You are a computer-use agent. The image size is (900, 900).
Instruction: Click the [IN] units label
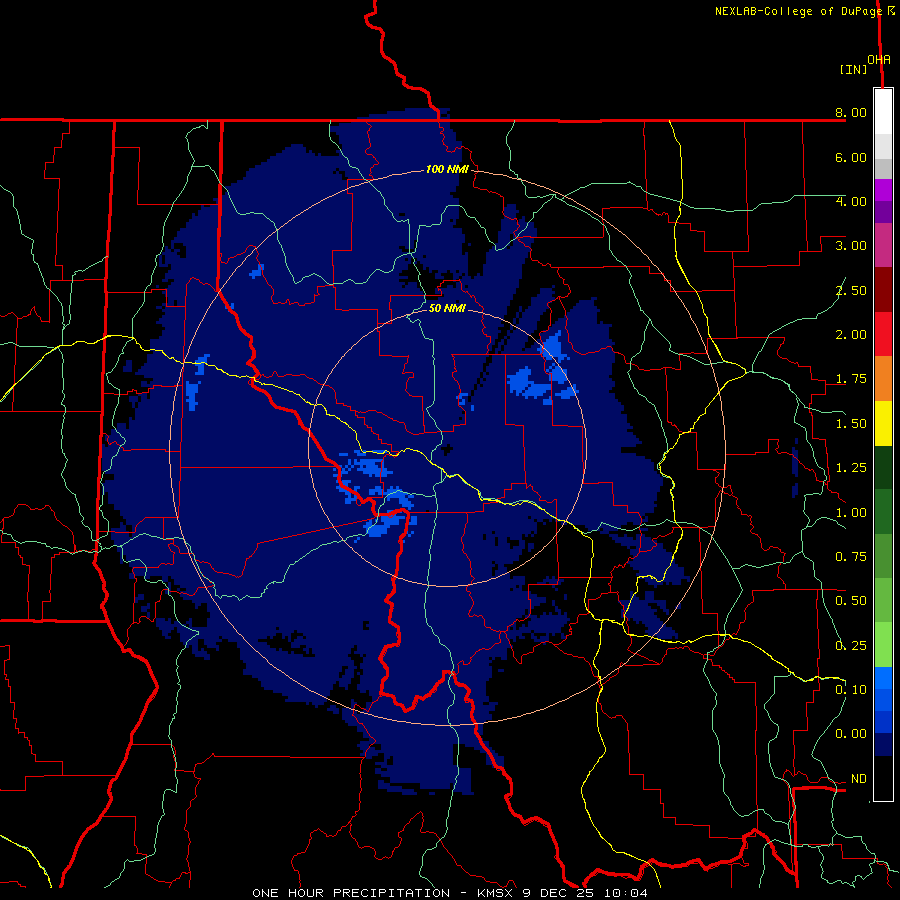854,69
